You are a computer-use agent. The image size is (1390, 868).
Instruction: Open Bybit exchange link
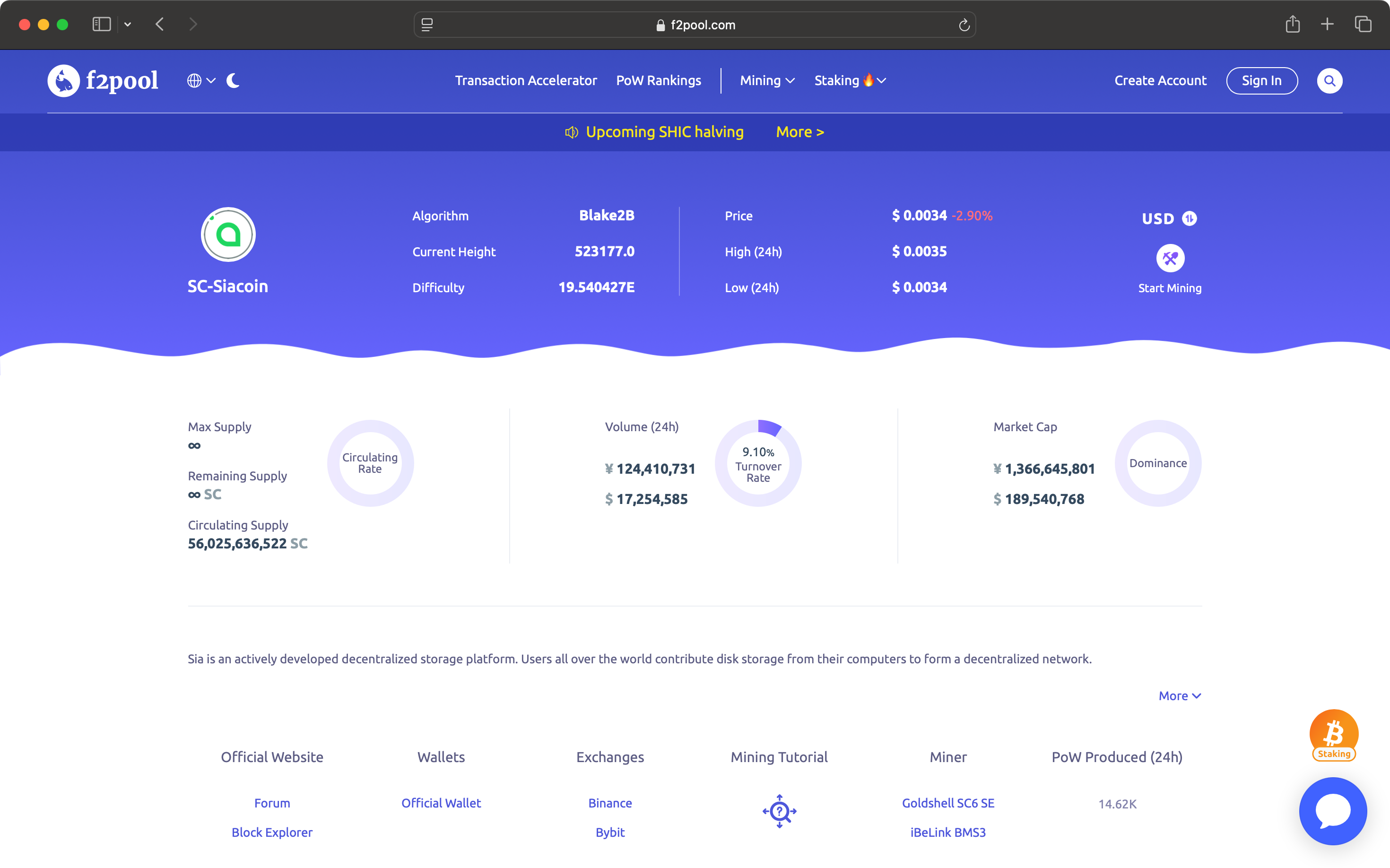click(x=610, y=833)
